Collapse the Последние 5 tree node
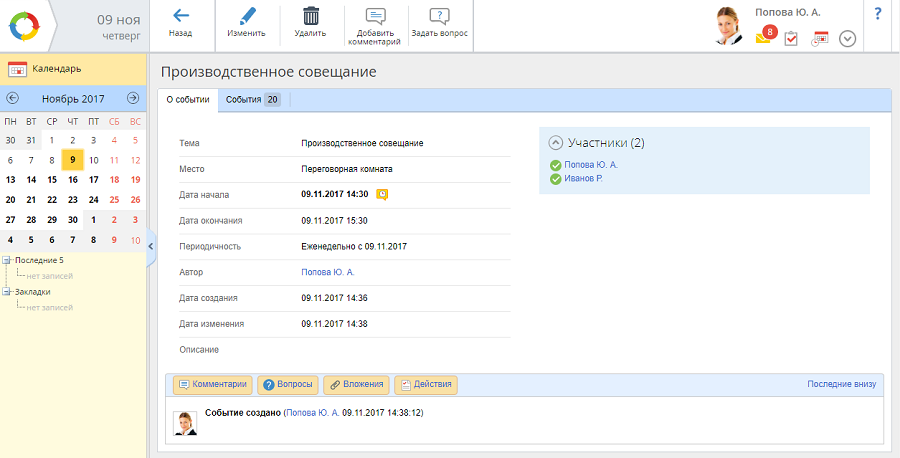The image size is (900, 458). [x=7, y=260]
